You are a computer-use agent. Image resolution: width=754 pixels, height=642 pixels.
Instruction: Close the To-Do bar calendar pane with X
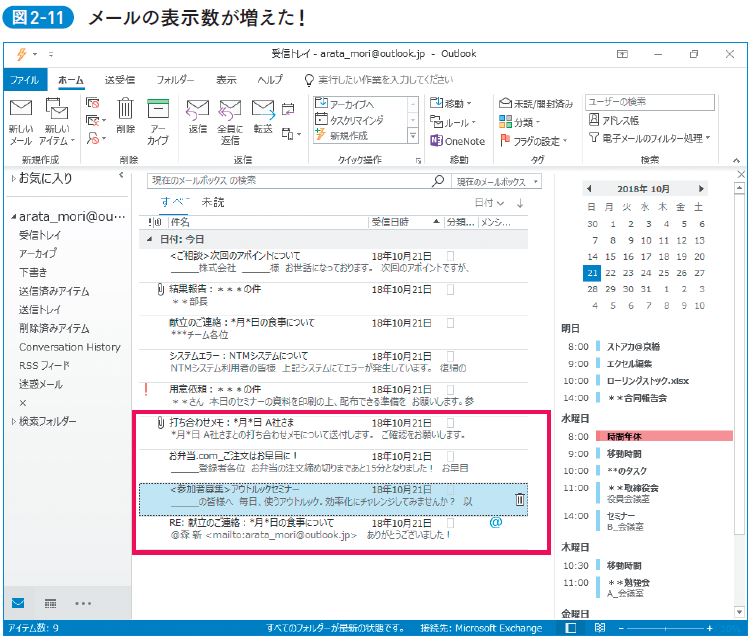coord(741,174)
